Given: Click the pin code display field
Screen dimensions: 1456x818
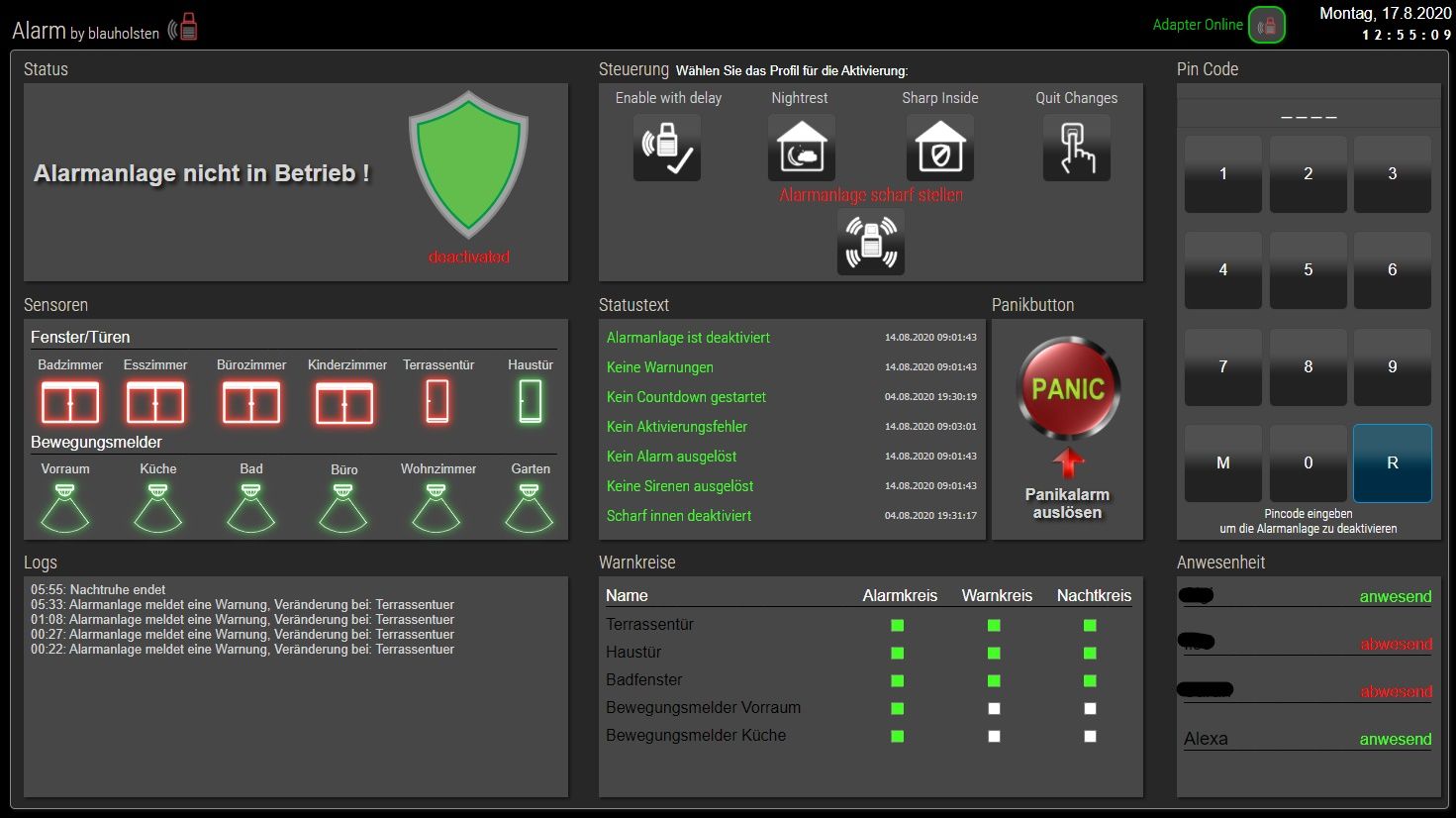Looking at the screenshot, I should 1309,114.
